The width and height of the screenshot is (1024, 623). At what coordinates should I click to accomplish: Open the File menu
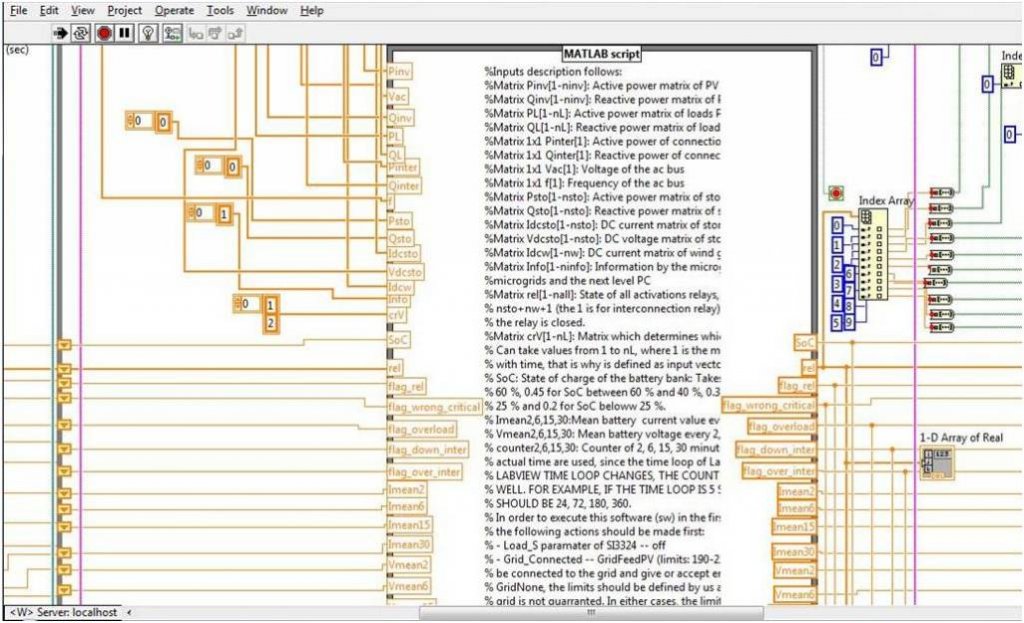pyautogui.click(x=18, y=10)
